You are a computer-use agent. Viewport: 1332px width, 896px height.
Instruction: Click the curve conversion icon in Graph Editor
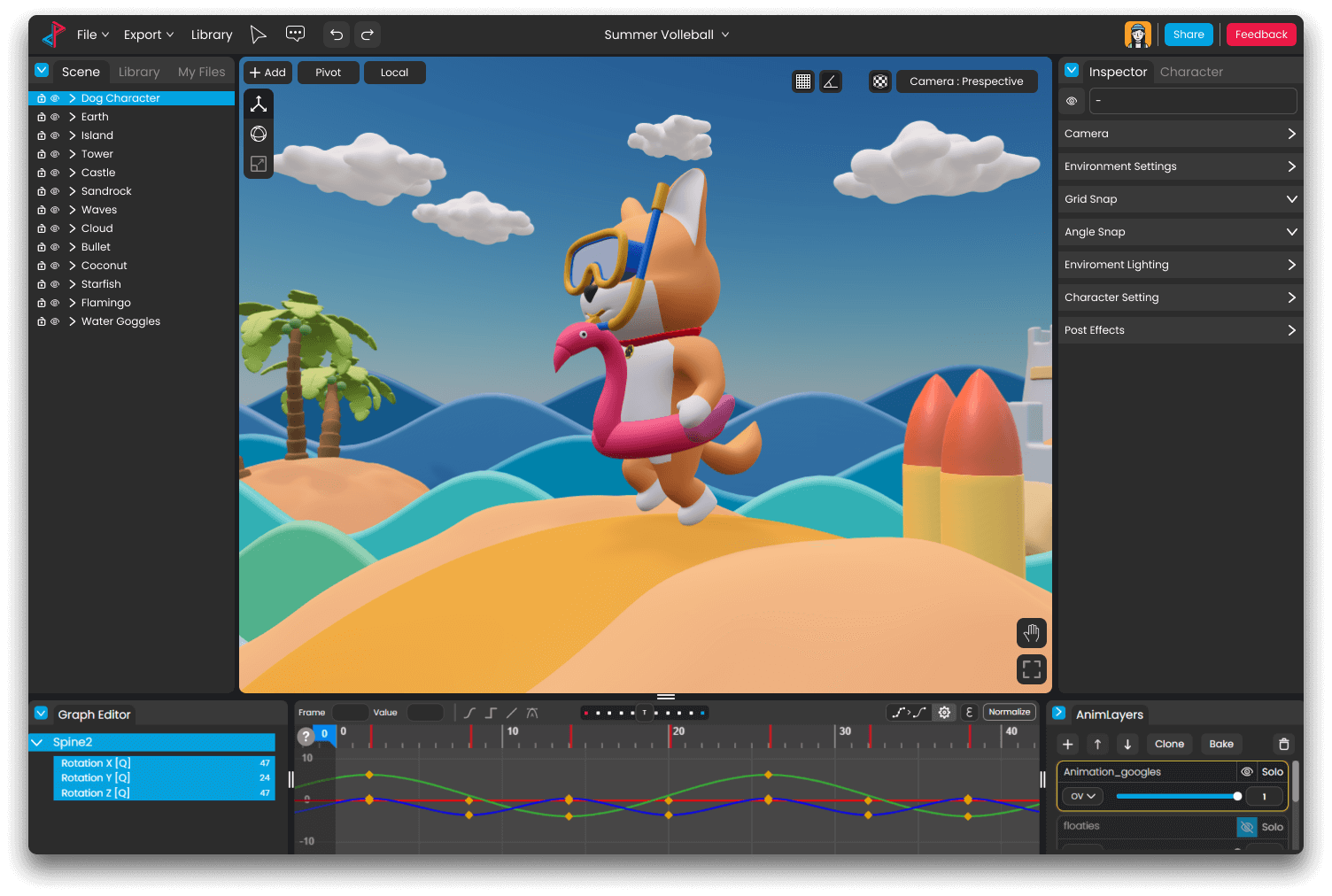909,713
